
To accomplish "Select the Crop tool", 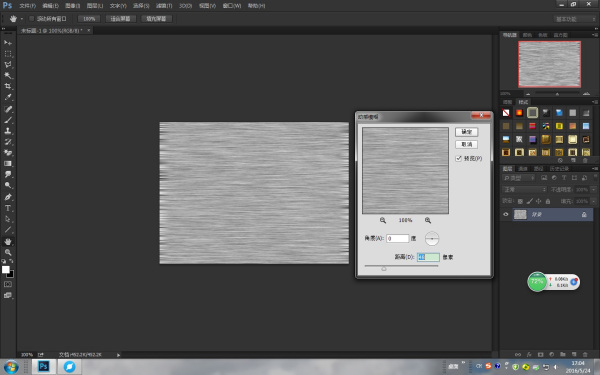I will tap(8, 86).
